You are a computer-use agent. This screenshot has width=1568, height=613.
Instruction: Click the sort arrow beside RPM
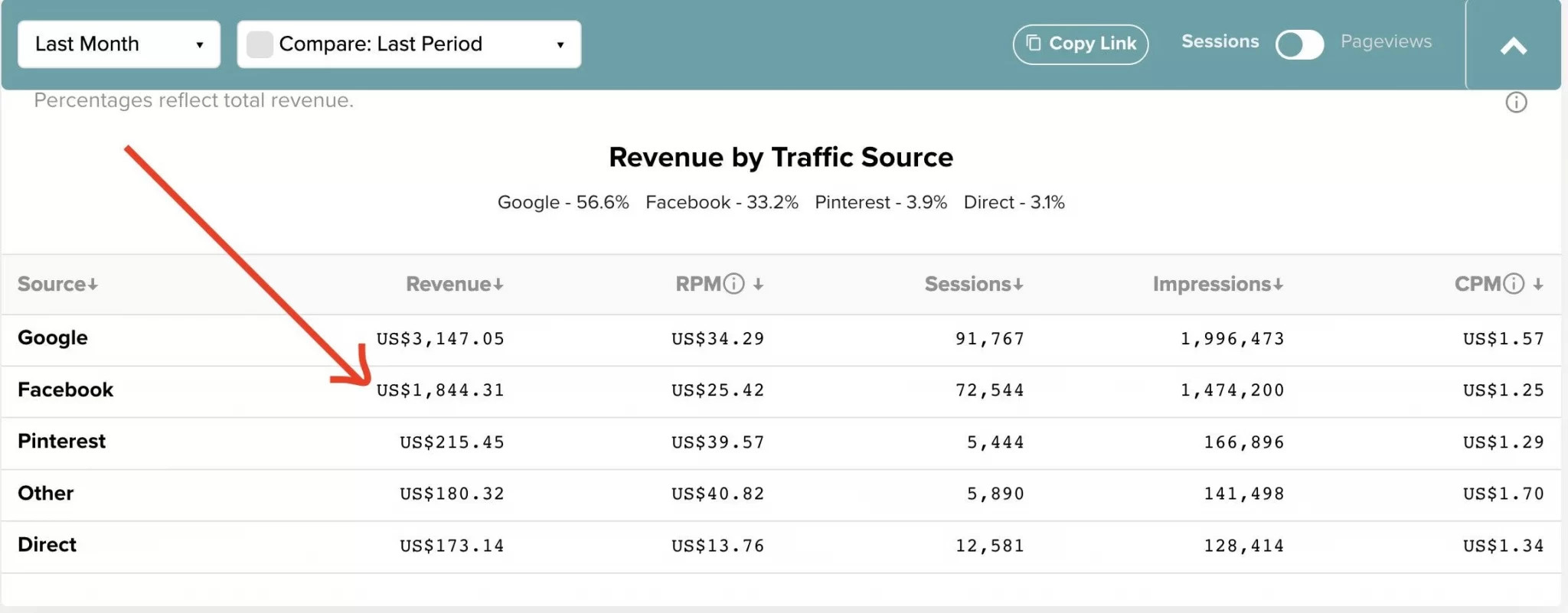click(x=758, y=285)
